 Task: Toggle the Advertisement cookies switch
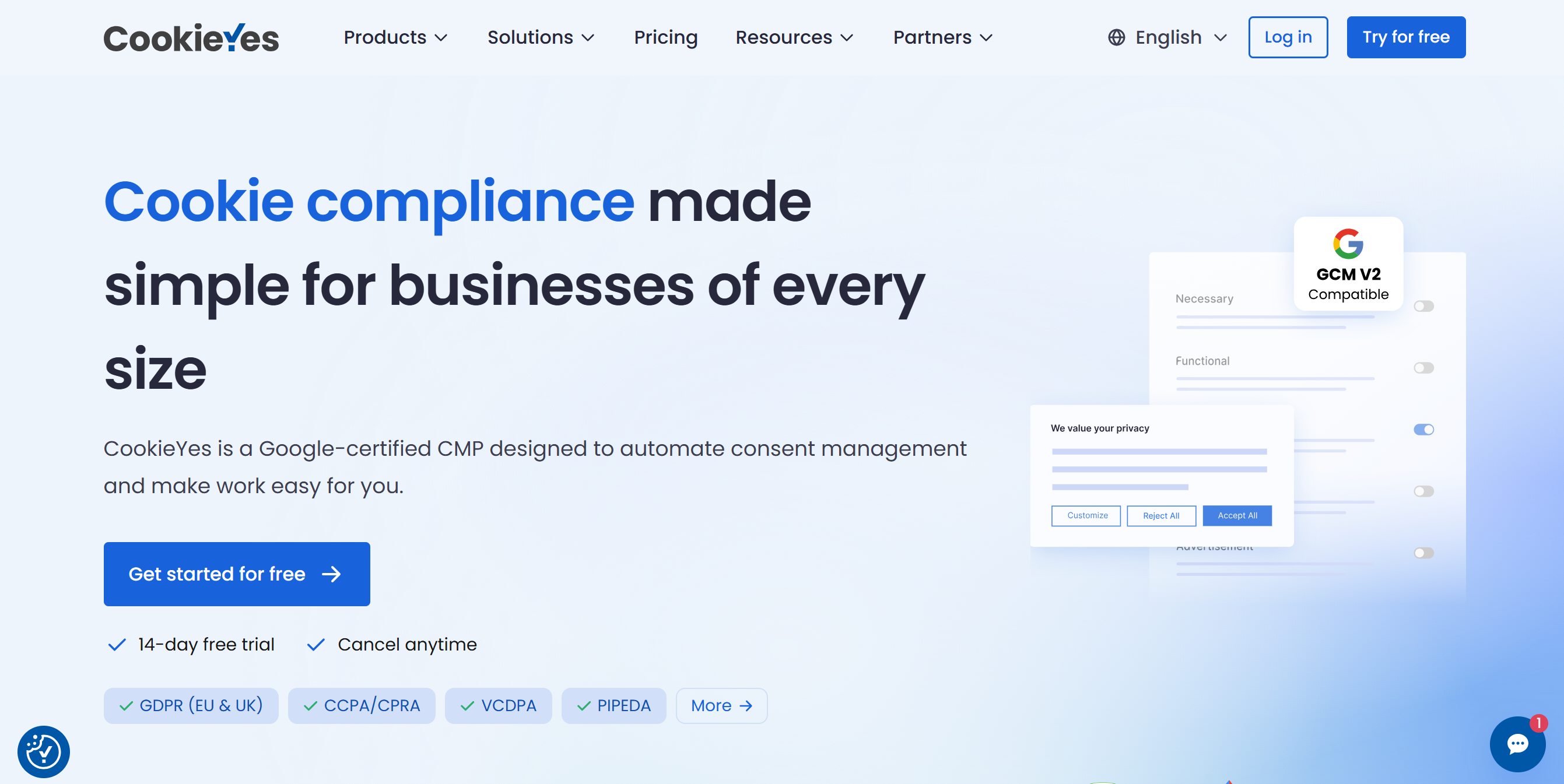(x=1423, y=553)
